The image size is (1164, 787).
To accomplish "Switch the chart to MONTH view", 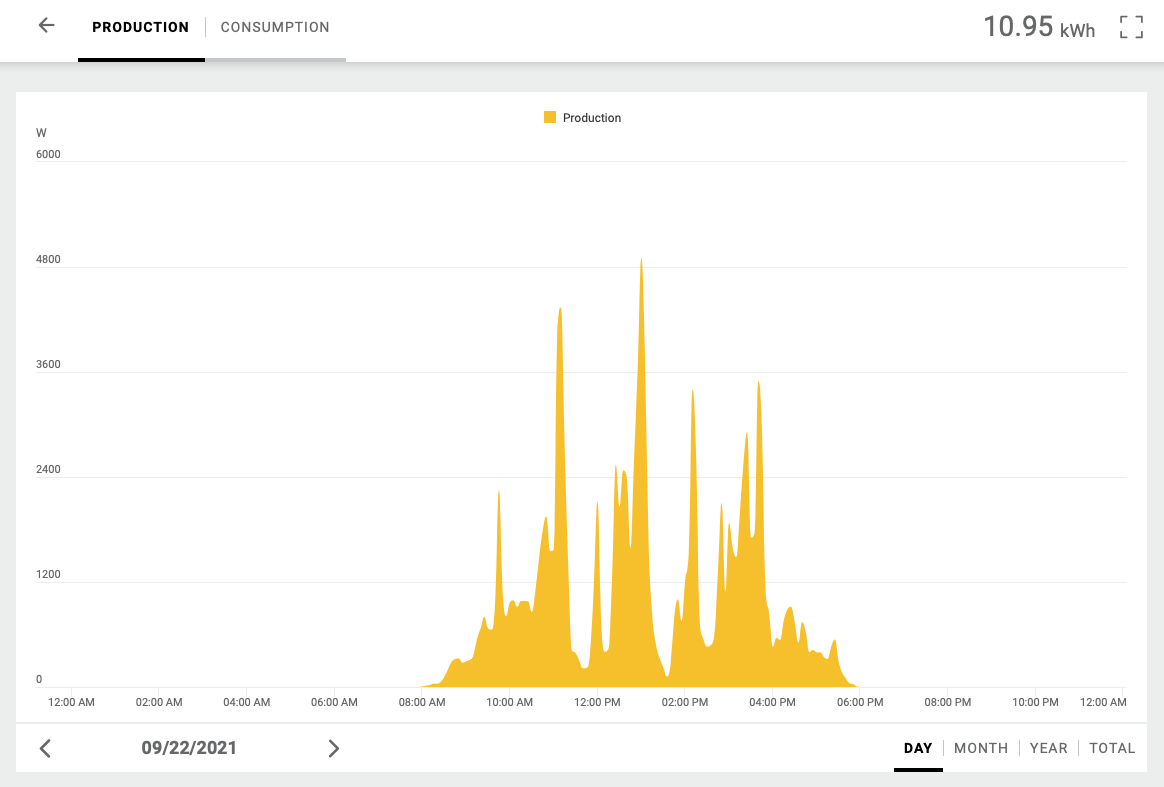I will click(x=981, y=748).
